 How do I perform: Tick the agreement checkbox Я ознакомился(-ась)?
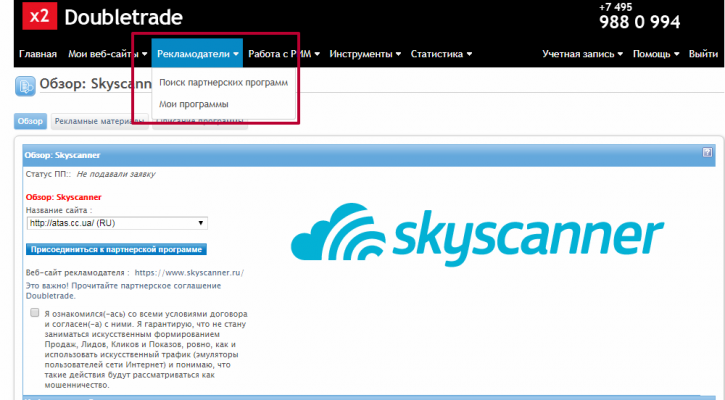[x=35, y=313]
